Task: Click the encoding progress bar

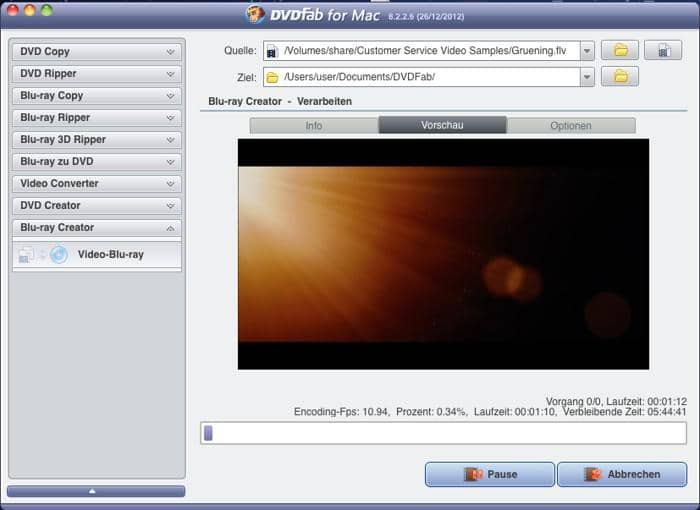Action: coord(443,433)
